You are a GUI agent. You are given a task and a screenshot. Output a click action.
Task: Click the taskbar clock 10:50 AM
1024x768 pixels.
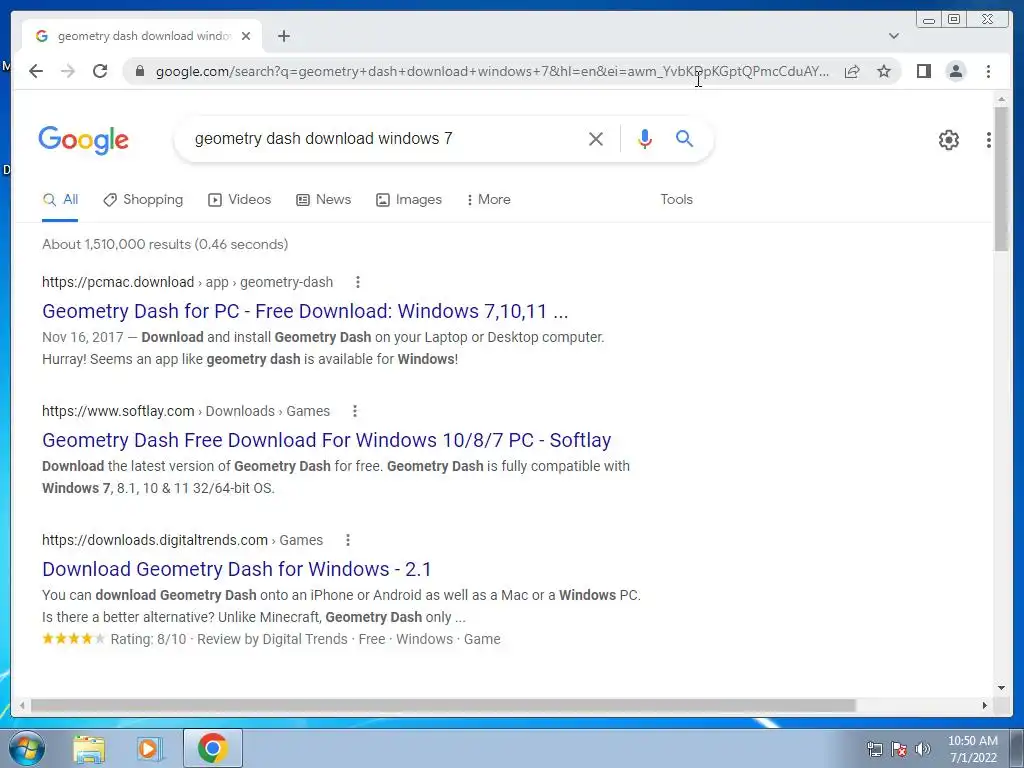coord(973,749)
